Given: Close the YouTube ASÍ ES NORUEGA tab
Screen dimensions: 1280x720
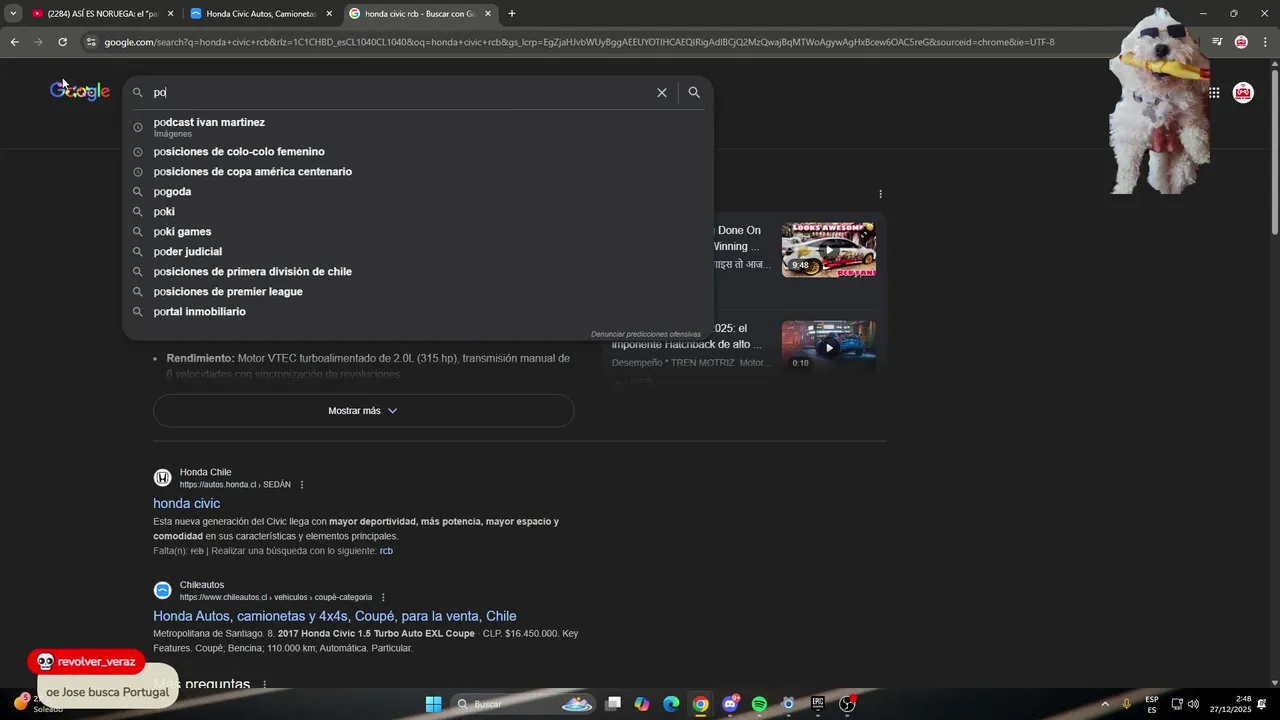Looking at the screenshot, I should tap(170, 14).
